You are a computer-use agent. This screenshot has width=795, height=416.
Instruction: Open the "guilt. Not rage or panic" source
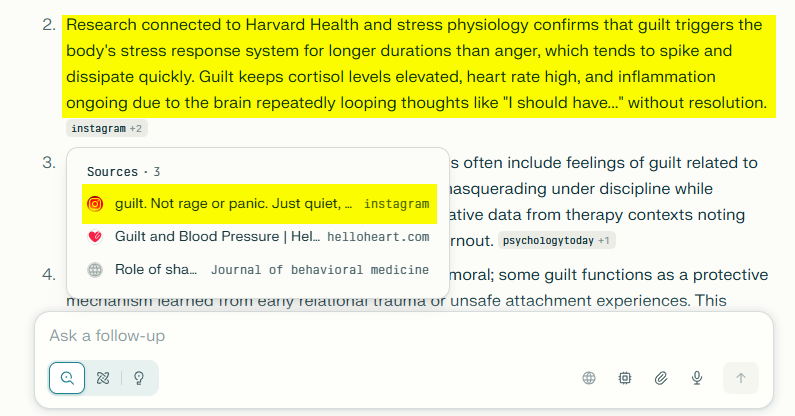click(232, 204)
